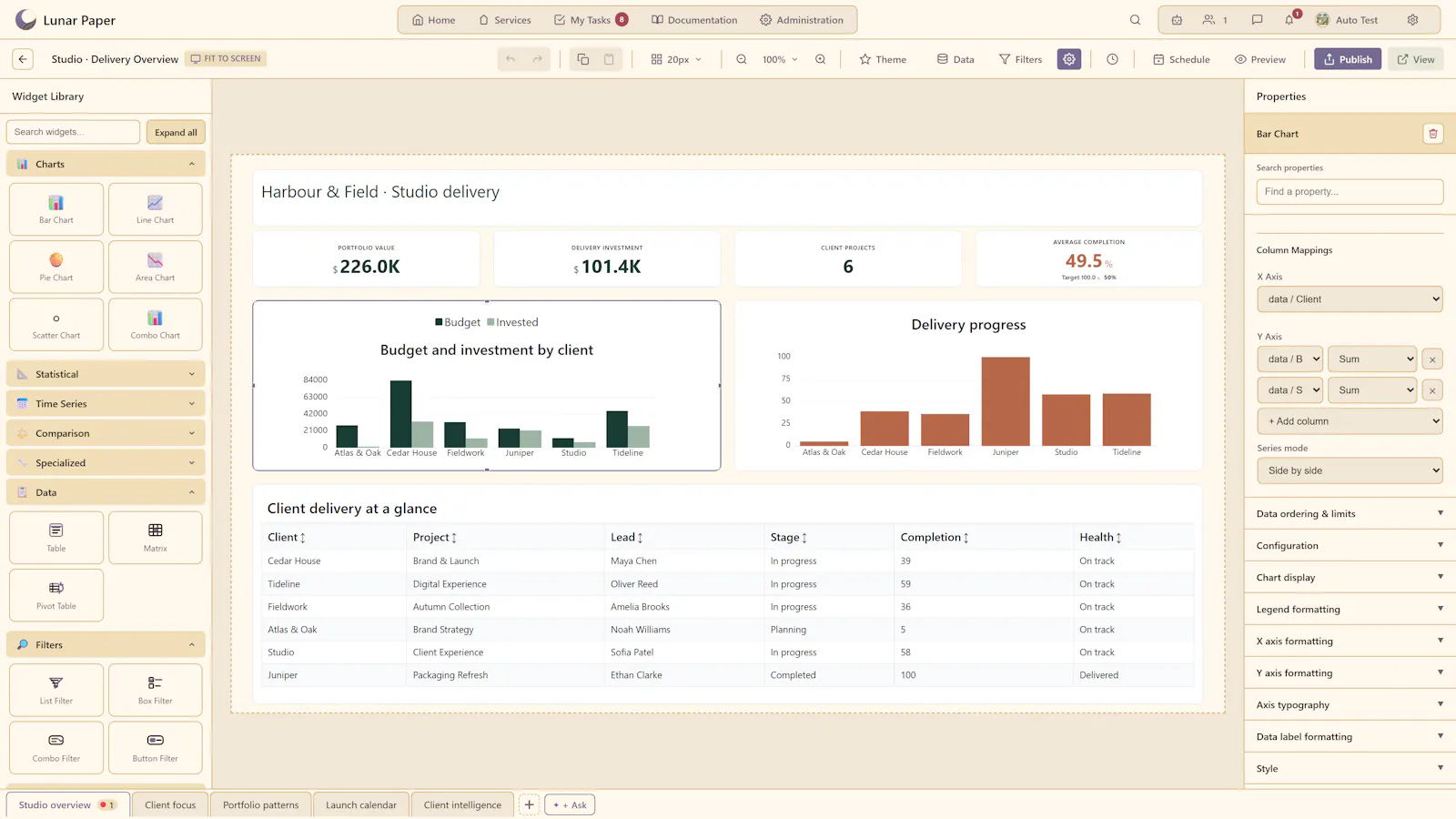This screenshot has height=819, width=1456.
Task: Open the notifications bell
Action: click(1289, 20)
